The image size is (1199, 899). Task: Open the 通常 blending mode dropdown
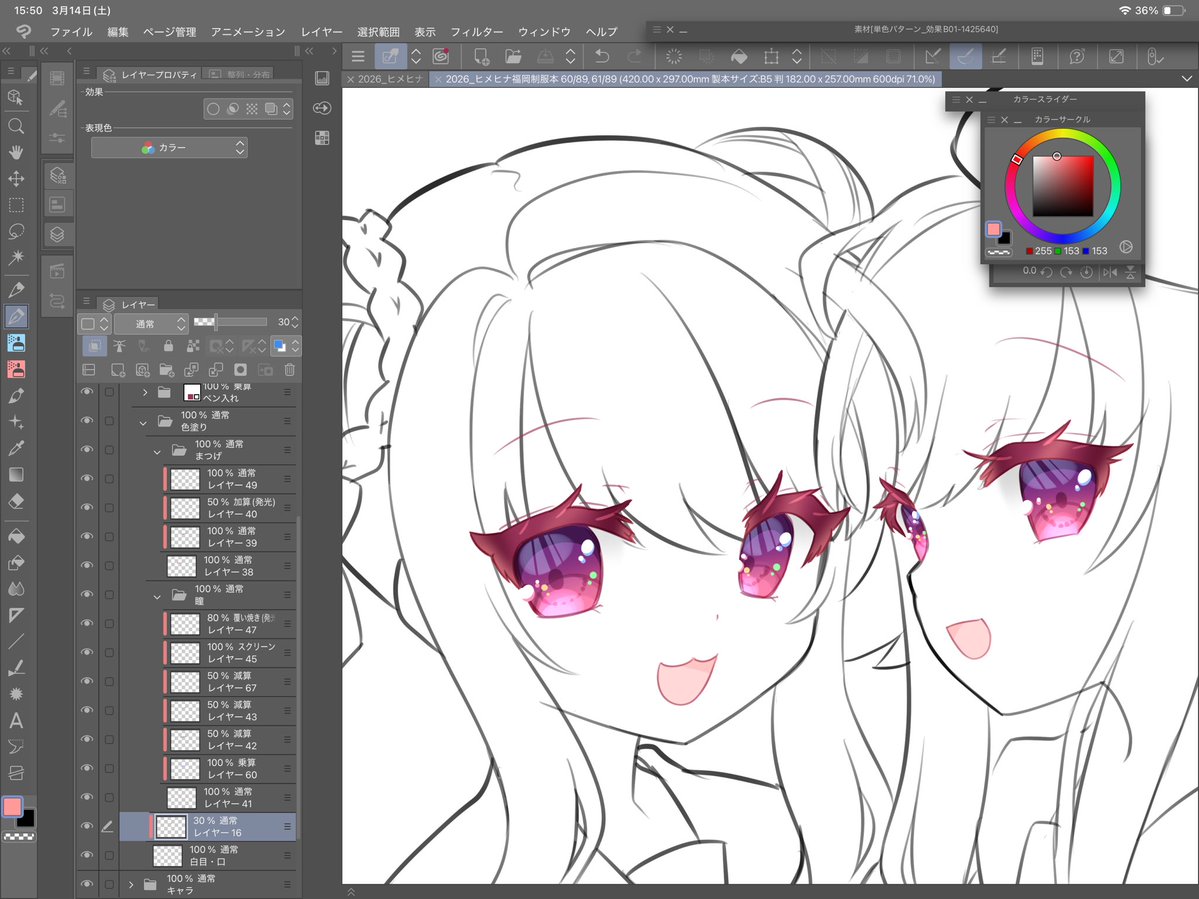[x=151, y=324]
